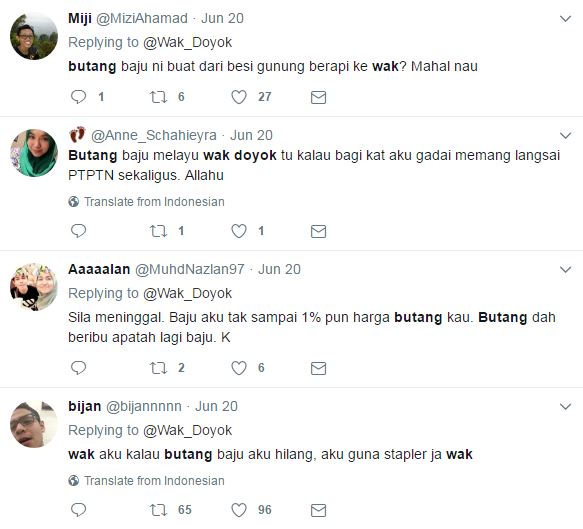
Task: Like bijan's tweet with 96 likes
Action: tap(239, 510)
